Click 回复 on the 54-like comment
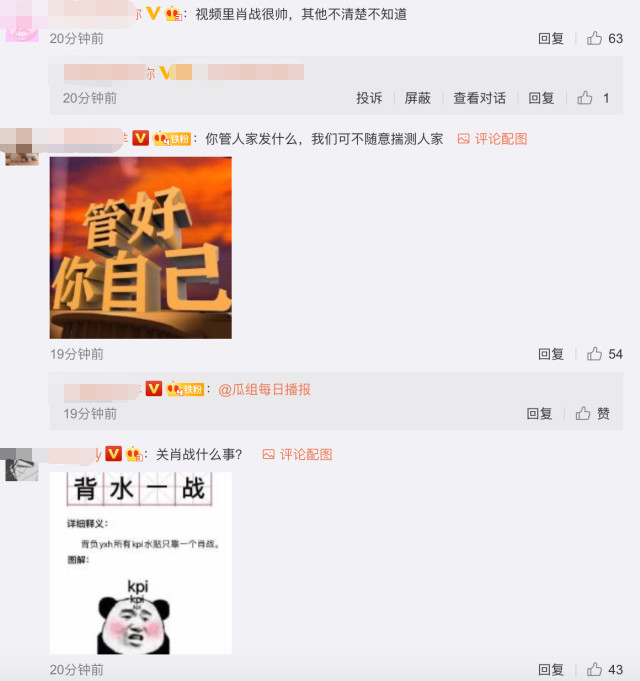Image resolution: width=640 pixels, height=681 pixels. (551, 354)
